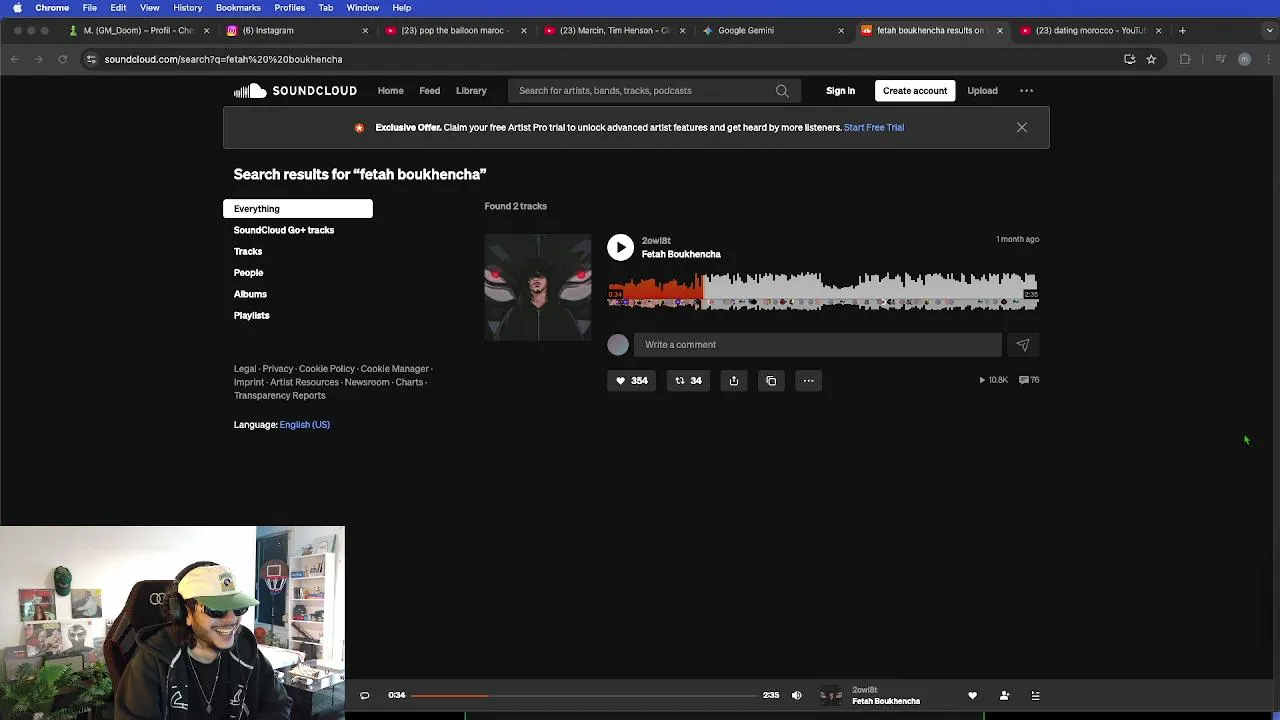Switch to the Google Gemini tab
Viewport: 1280px width, 720px height.
click(x=773, y=31)
